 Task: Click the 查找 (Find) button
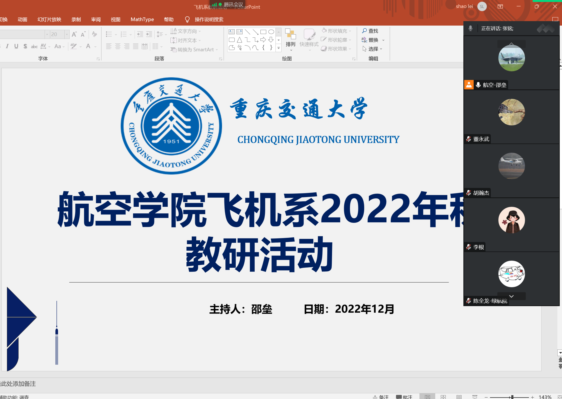(x=370, y=31)
